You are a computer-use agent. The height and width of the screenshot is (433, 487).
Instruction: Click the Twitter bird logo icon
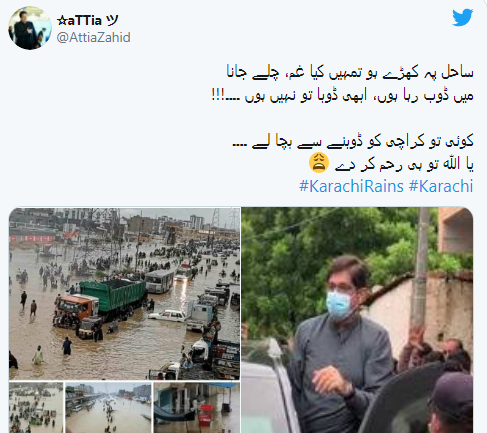[462, 17]
